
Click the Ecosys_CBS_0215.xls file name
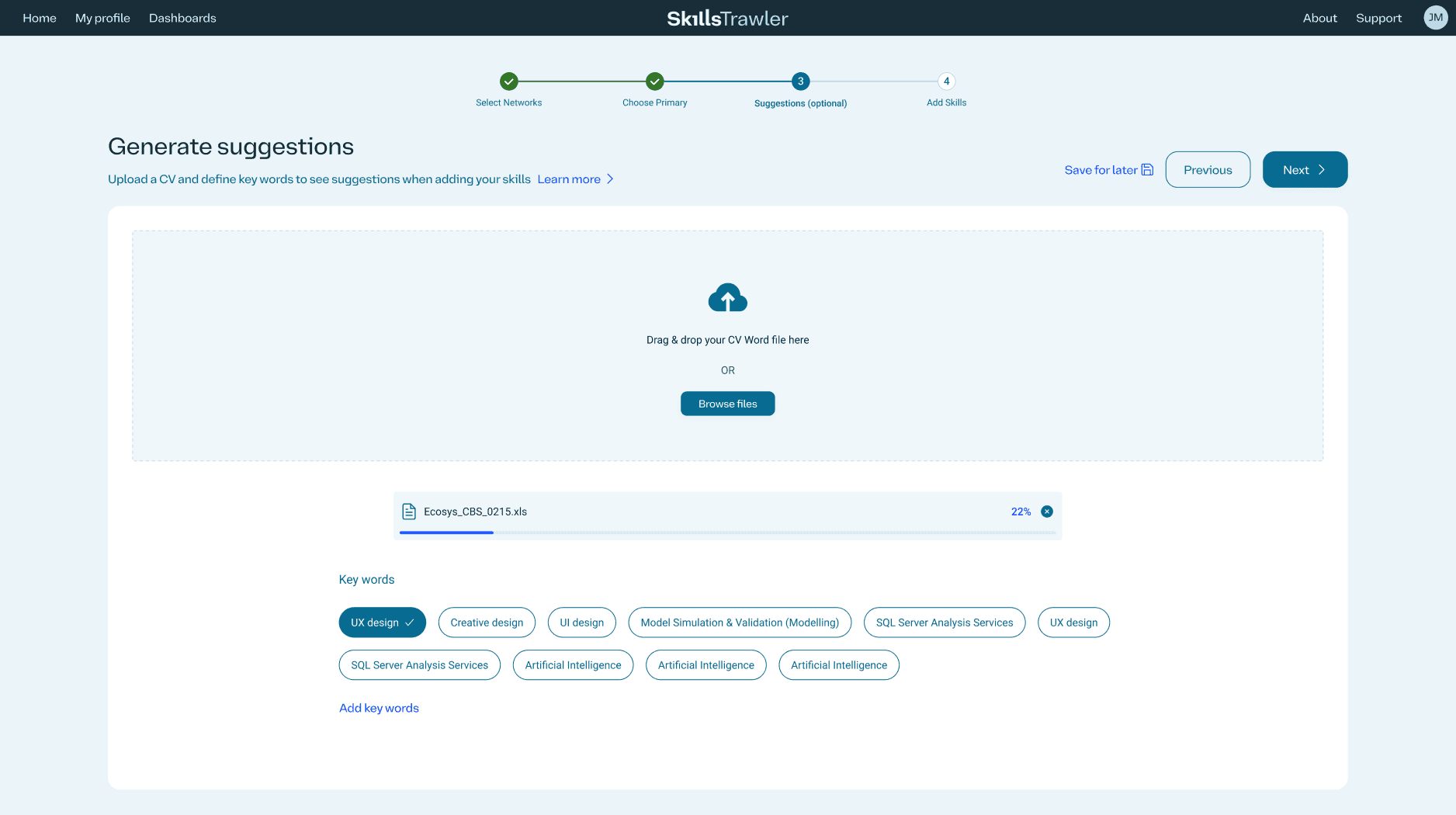(475, 512)
